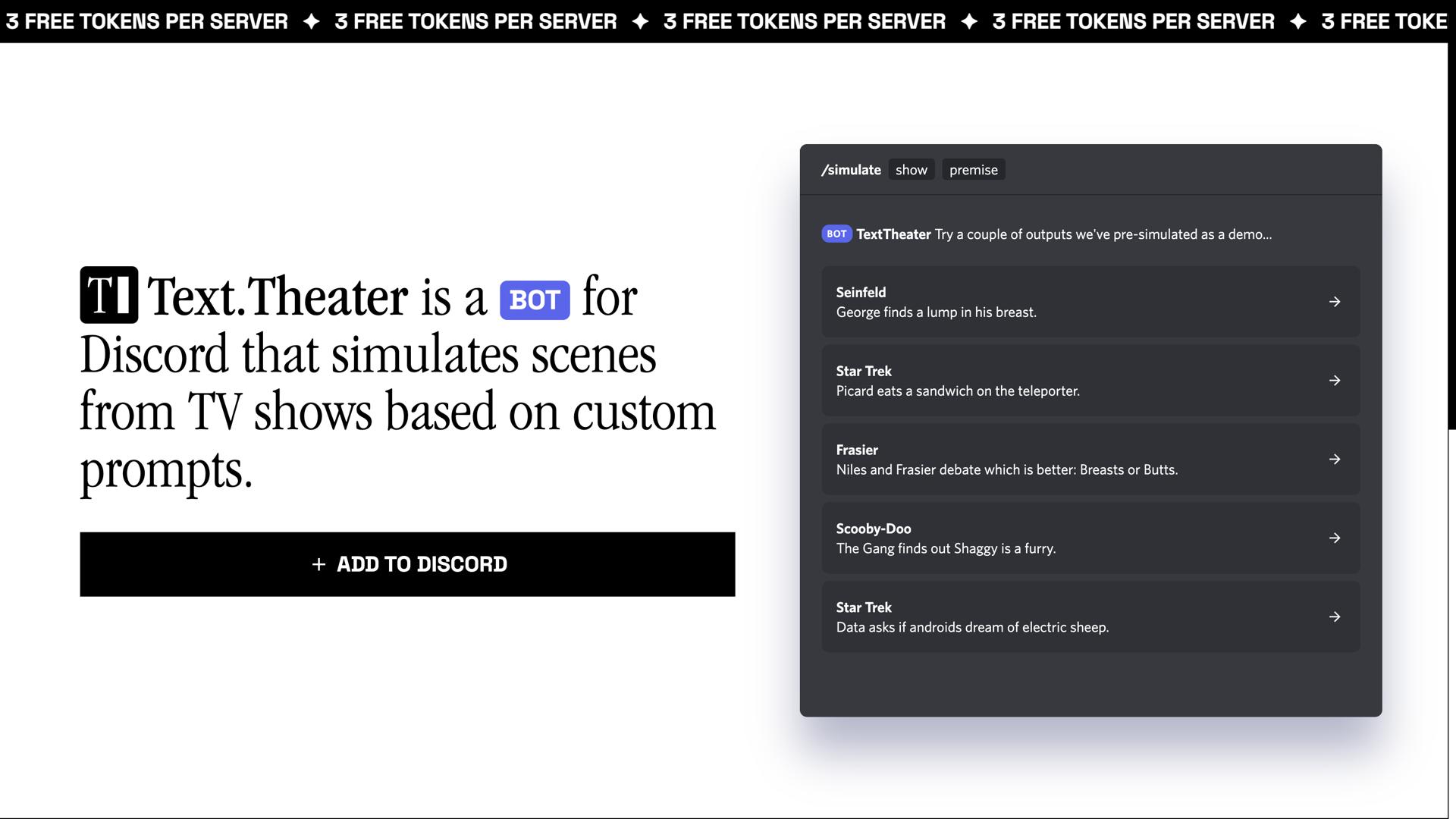Open the teleporter Star Trek demo arrow
The width and height of the screenshot is (1456, 819).
click(x=1335, y=381)
